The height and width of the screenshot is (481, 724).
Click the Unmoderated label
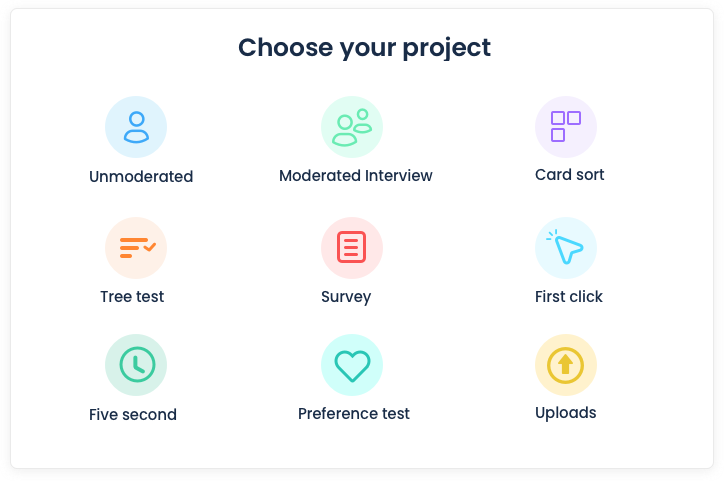tap(141, 177)
